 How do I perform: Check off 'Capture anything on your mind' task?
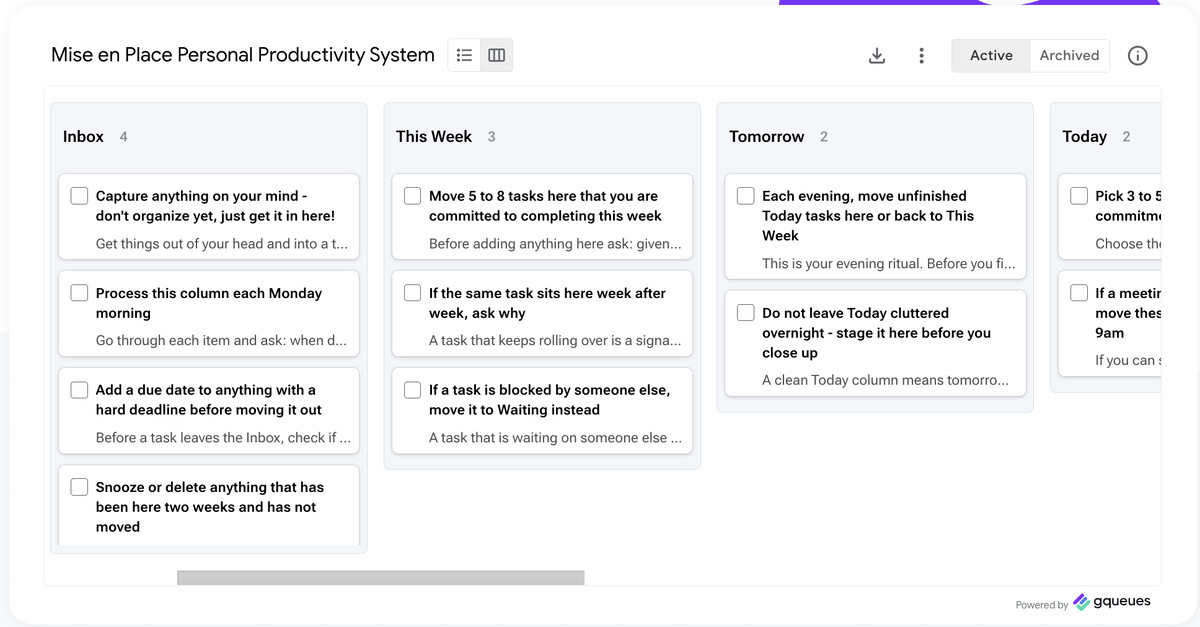pyautogui.click(x=79, y=196)
